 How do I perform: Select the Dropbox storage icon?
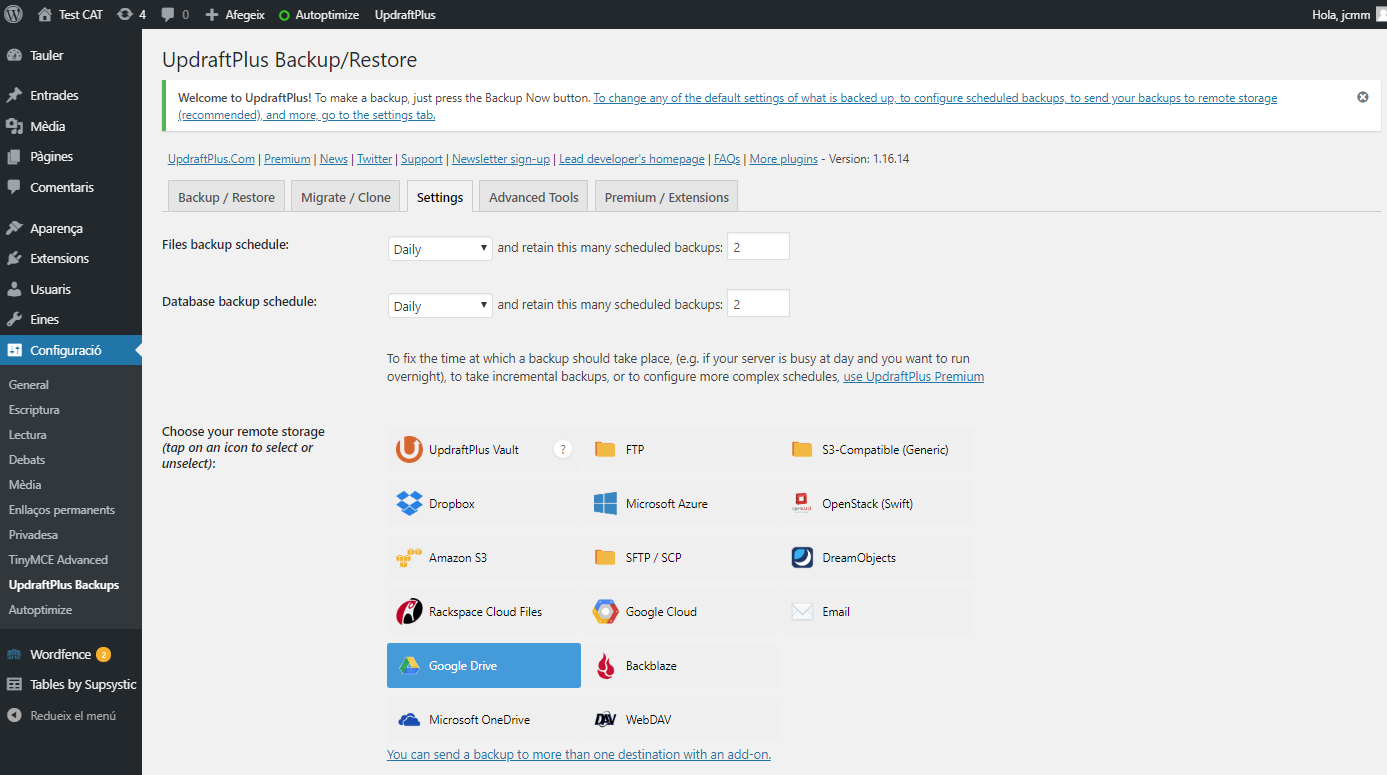(409, 503)
